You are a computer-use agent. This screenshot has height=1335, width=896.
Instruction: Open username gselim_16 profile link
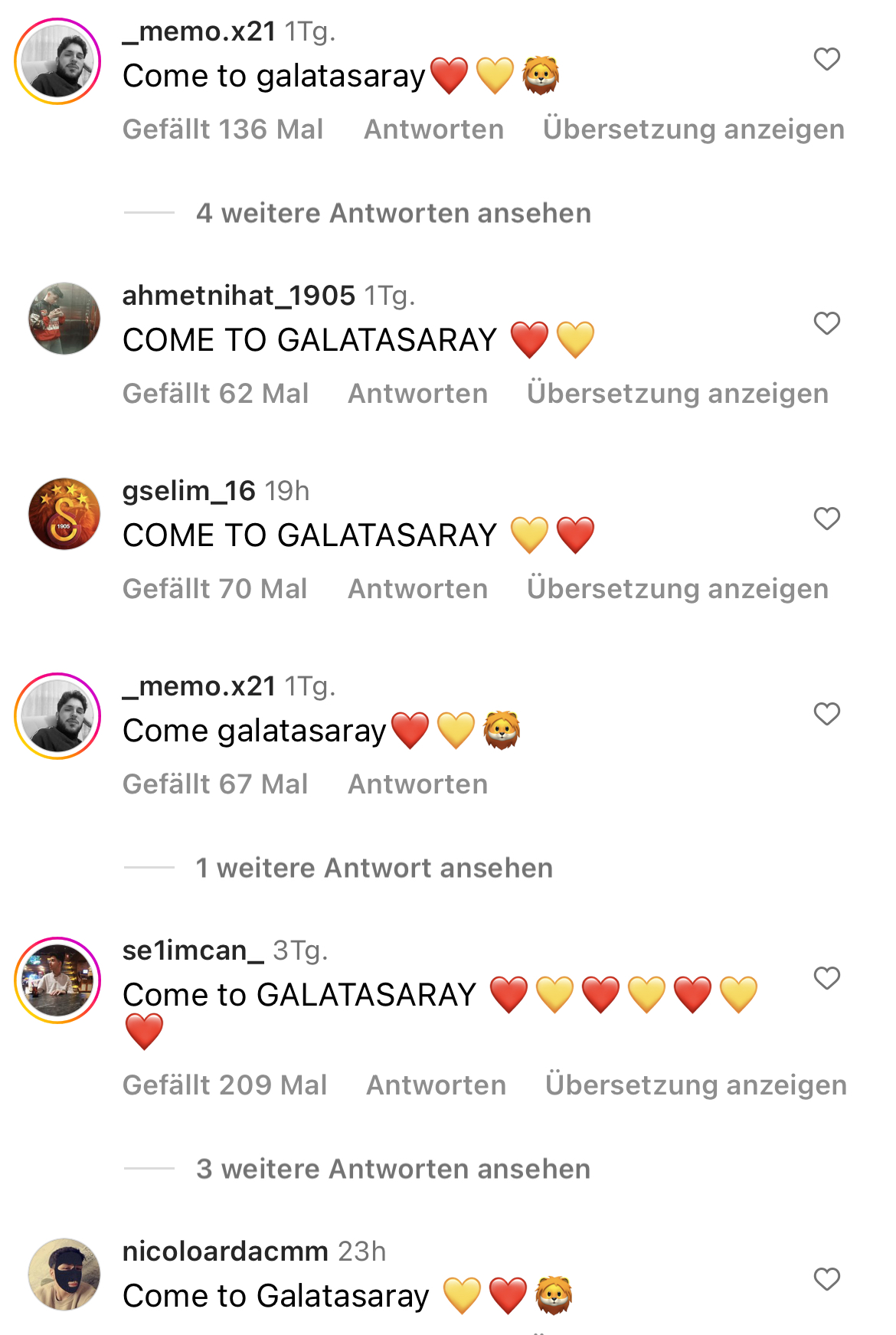pyautogui.click(x=189, y=490)
